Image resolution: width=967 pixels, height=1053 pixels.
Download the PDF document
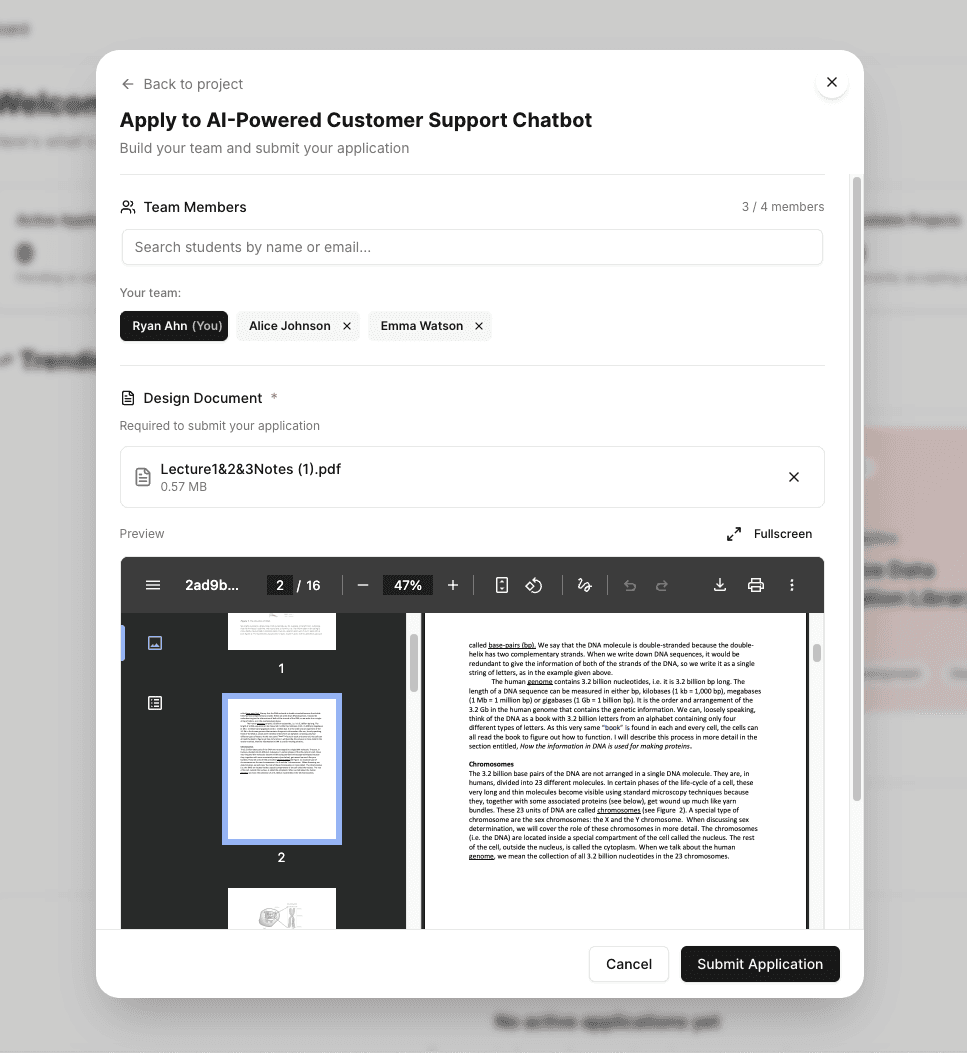(x=720, y=585)
